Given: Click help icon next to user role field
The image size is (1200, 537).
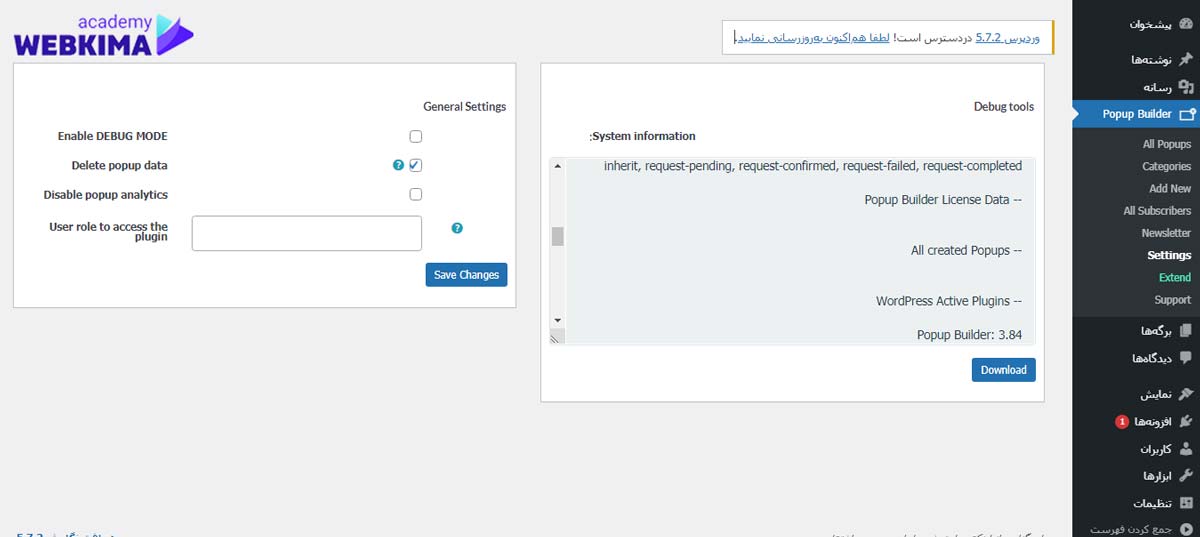Looking at the screenshot, I should tap(457, 228).
